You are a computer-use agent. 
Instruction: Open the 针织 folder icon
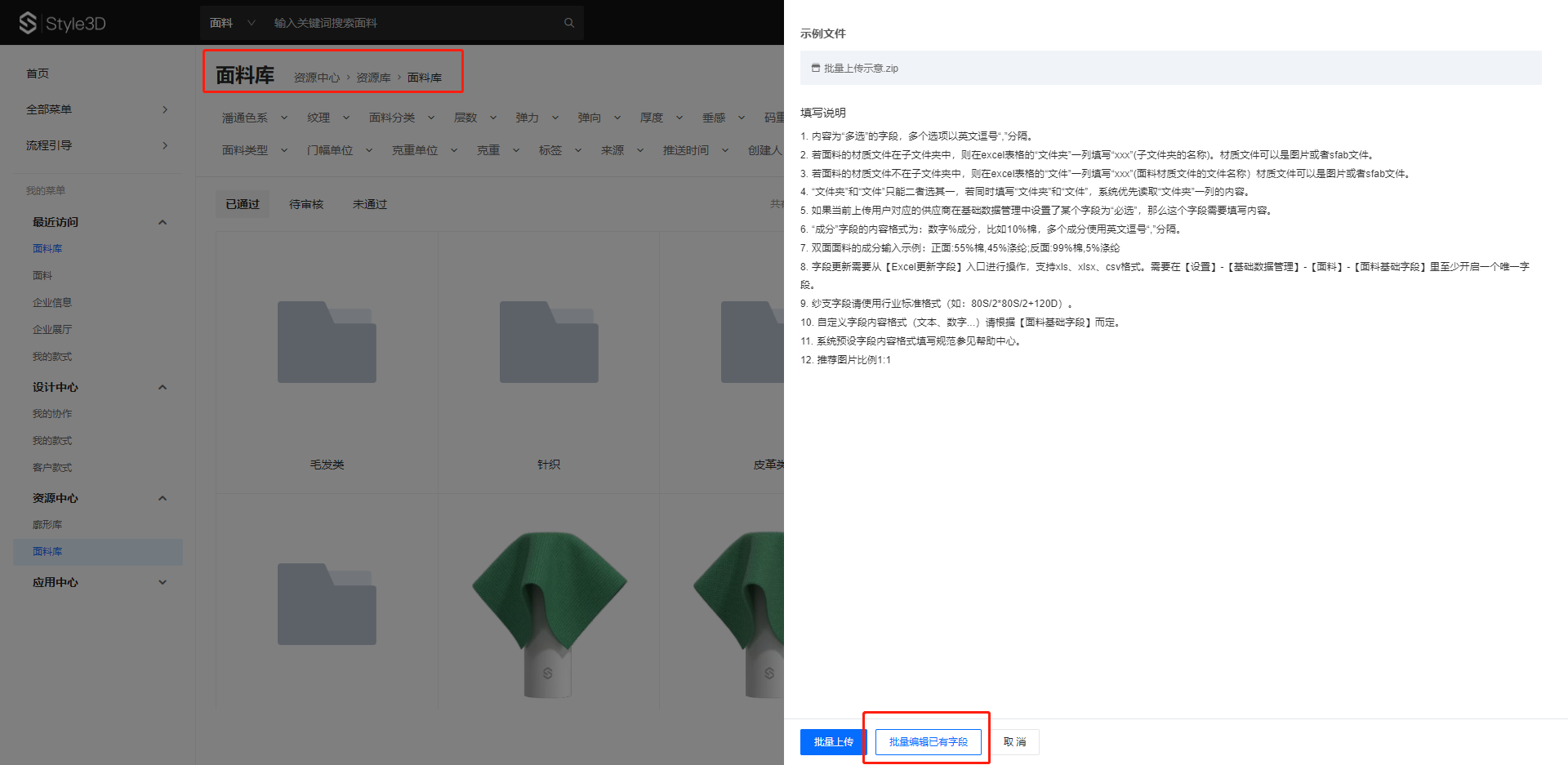[x=549, y=342]
